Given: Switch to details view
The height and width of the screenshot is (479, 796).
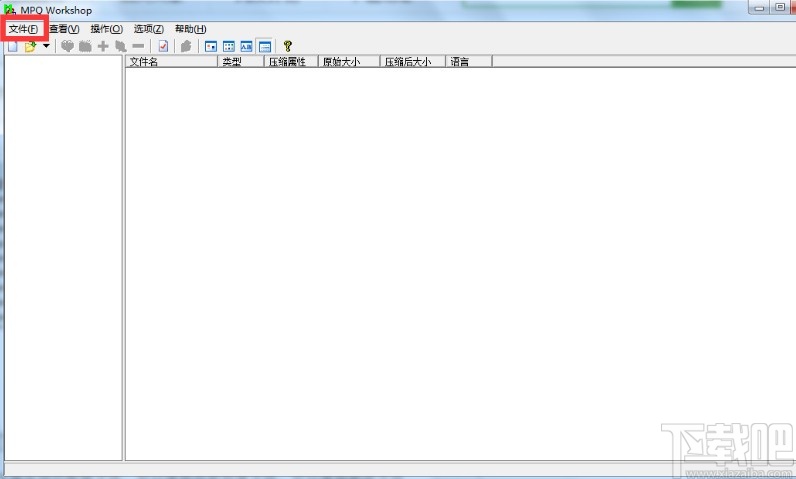Looking at the screenshot, I should [x=265, y=47].
